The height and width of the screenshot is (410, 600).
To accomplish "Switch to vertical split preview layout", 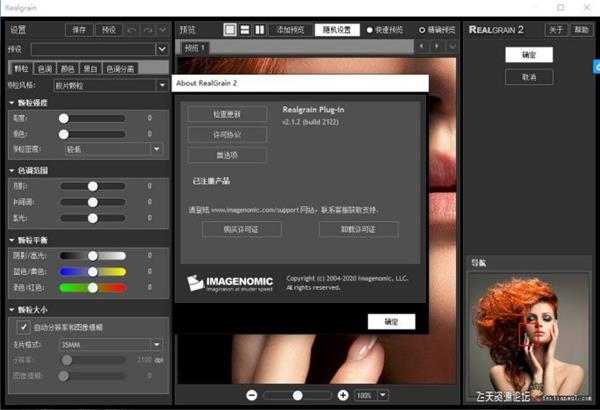I will (x=260, y=30).
